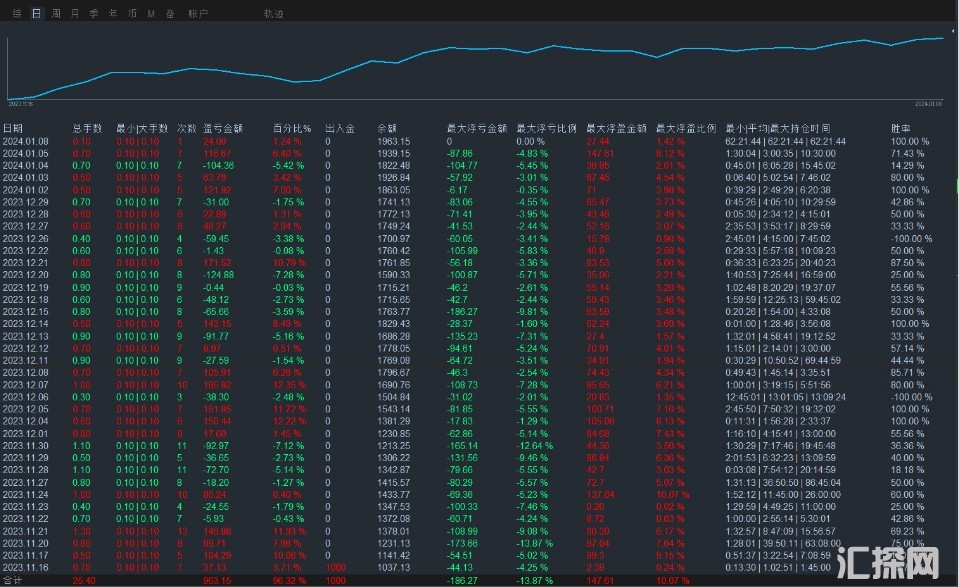Viewport: 959px width, 587px height.
Task: Click balance value 1700.97
Action: point(394,238)
